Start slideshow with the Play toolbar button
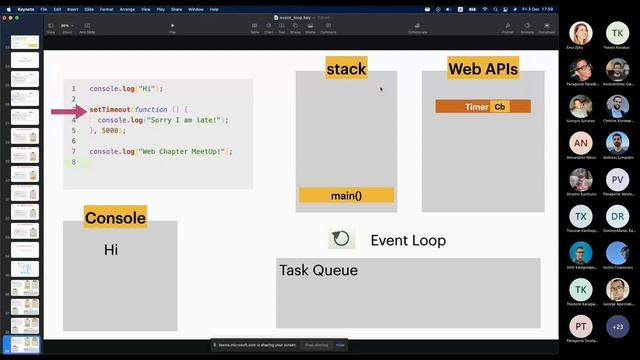 pos(172,28)
